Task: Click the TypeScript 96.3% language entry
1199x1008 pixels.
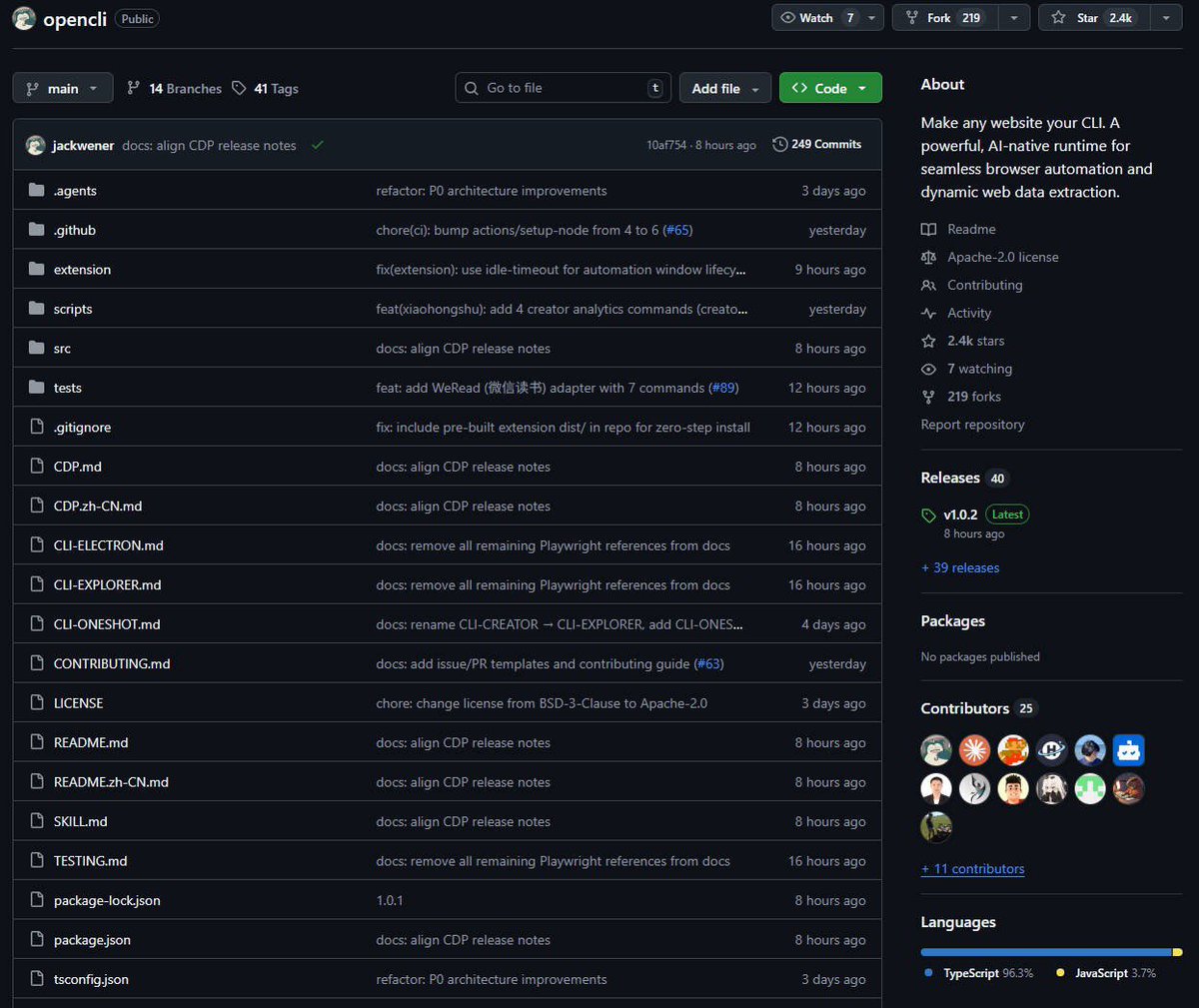Action: coord(979,973)
